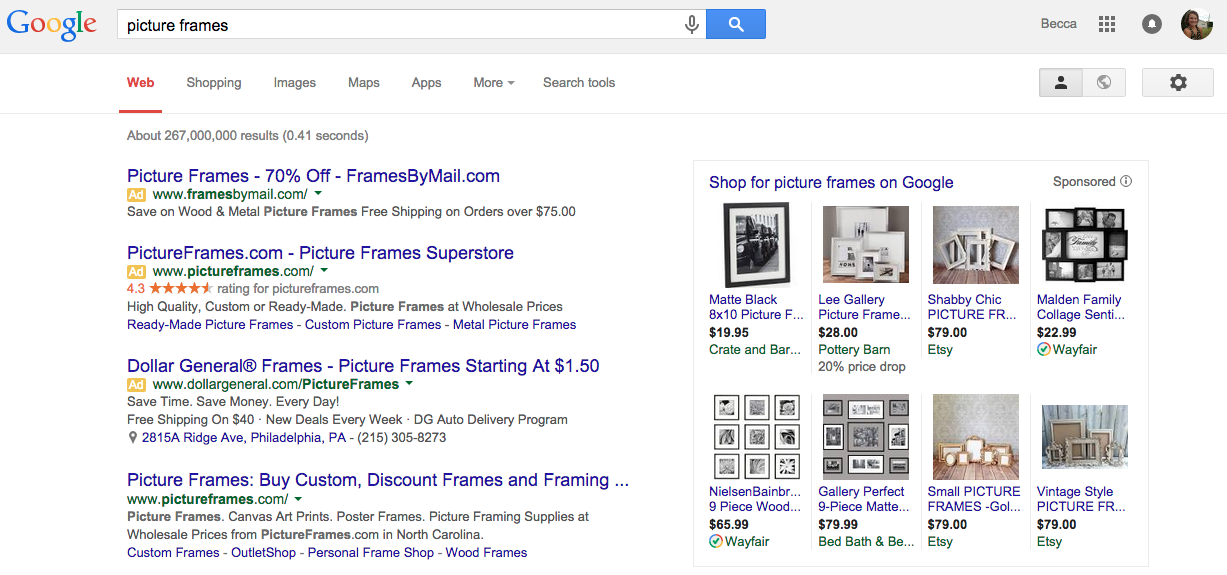
Task: Open NielsenBainbridge 9 Piece Wood thumbnail
Action: pyautogui.click(x=756, y=437)
